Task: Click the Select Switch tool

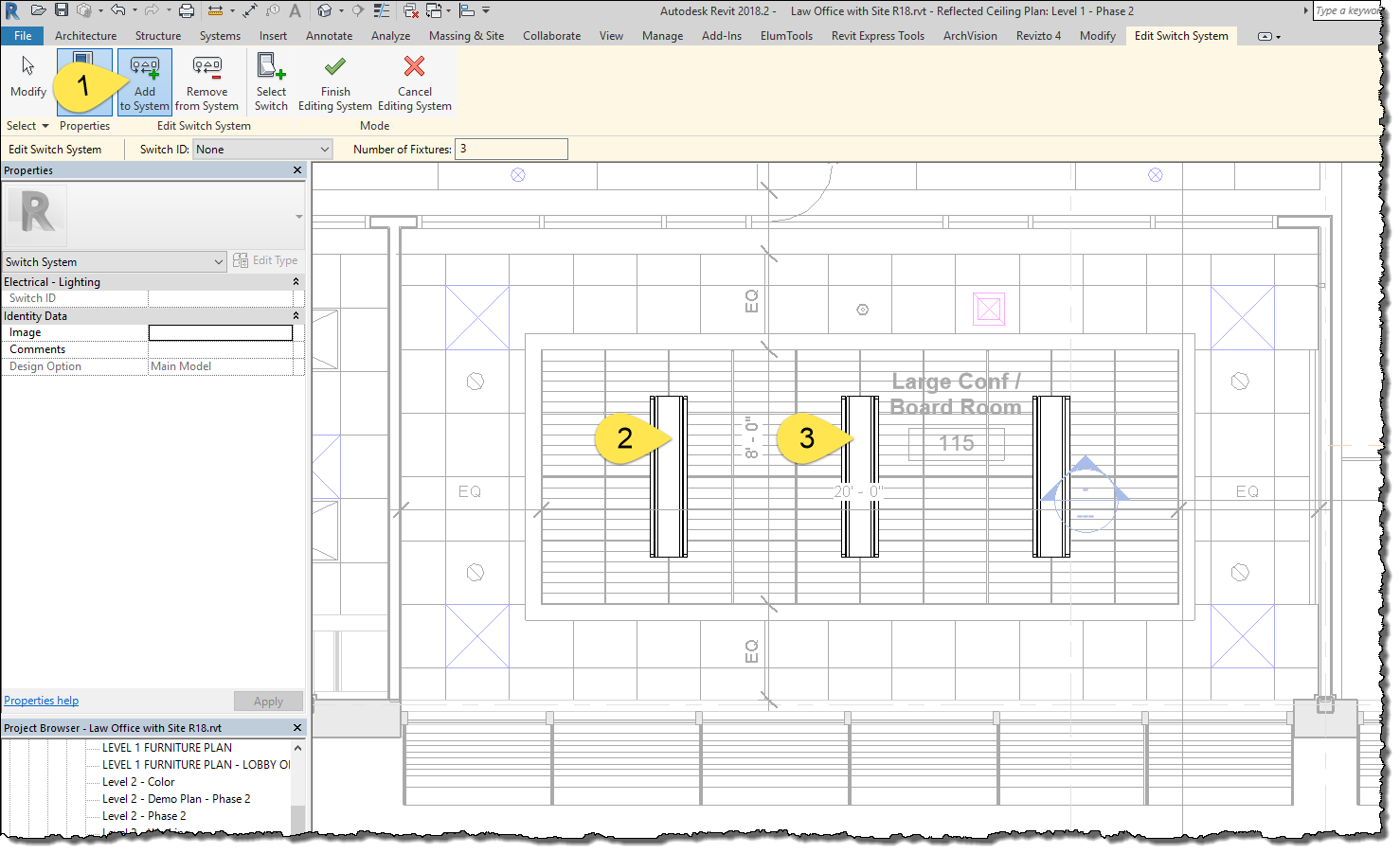Action: tap(271, 82)
